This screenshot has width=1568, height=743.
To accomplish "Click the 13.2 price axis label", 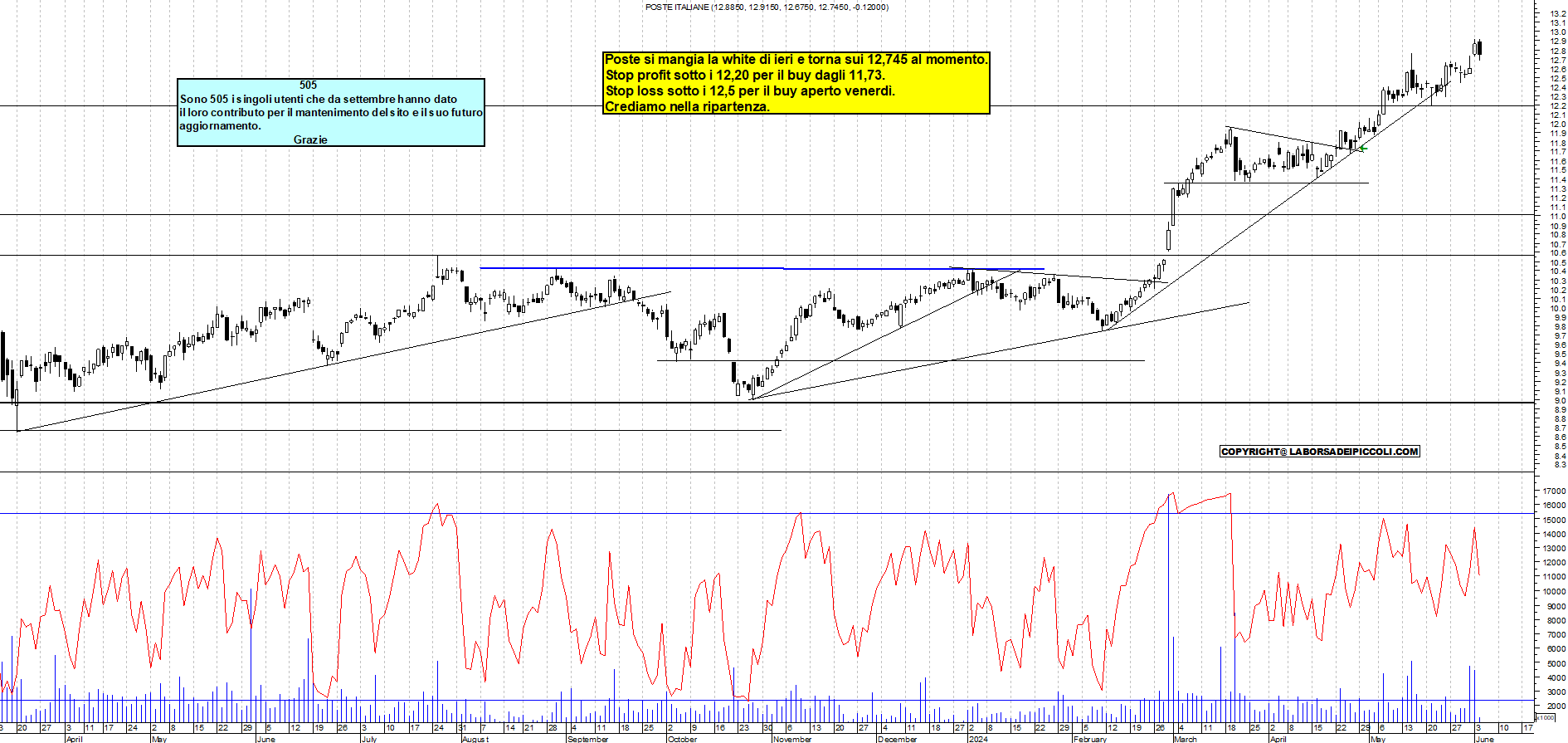I will click(x=1558, y=13).
